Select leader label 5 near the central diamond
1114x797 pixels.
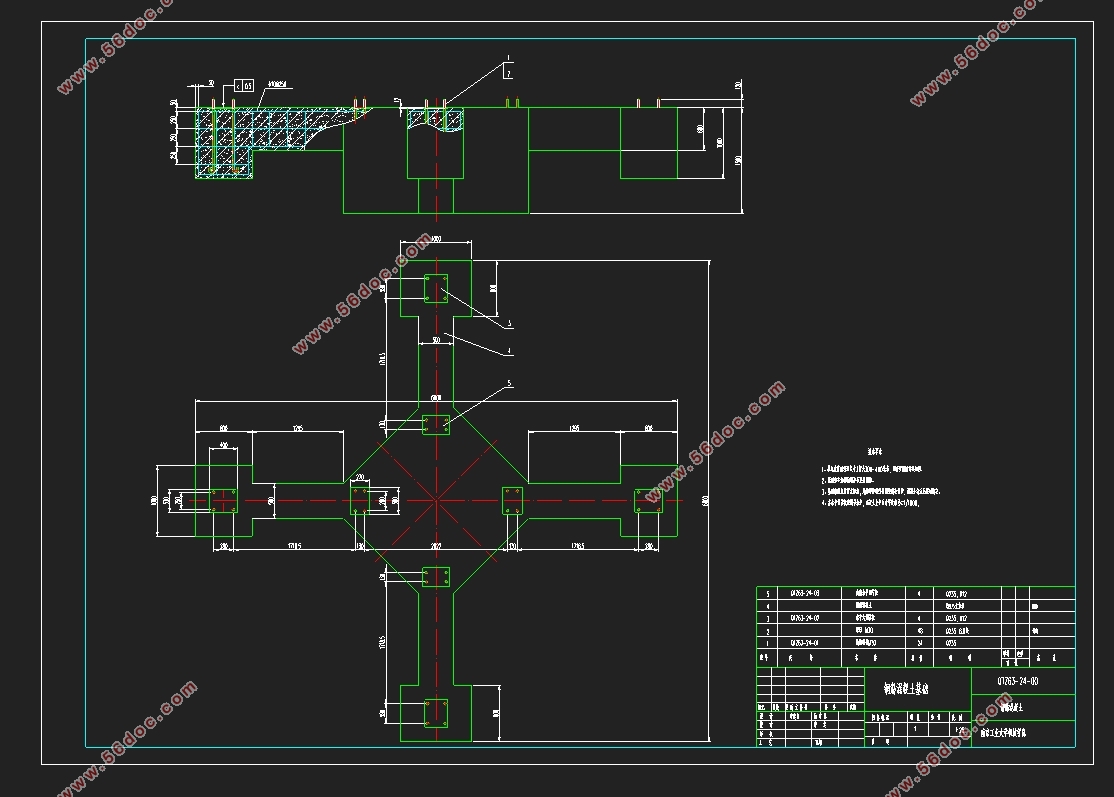[x=509, y=384]
